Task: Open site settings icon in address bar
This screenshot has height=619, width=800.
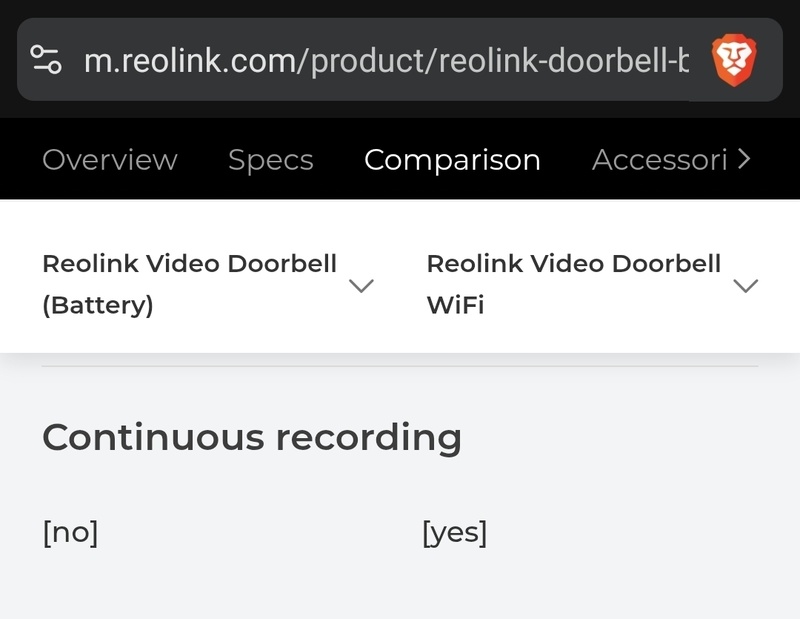Action: [x=47, y=60]
